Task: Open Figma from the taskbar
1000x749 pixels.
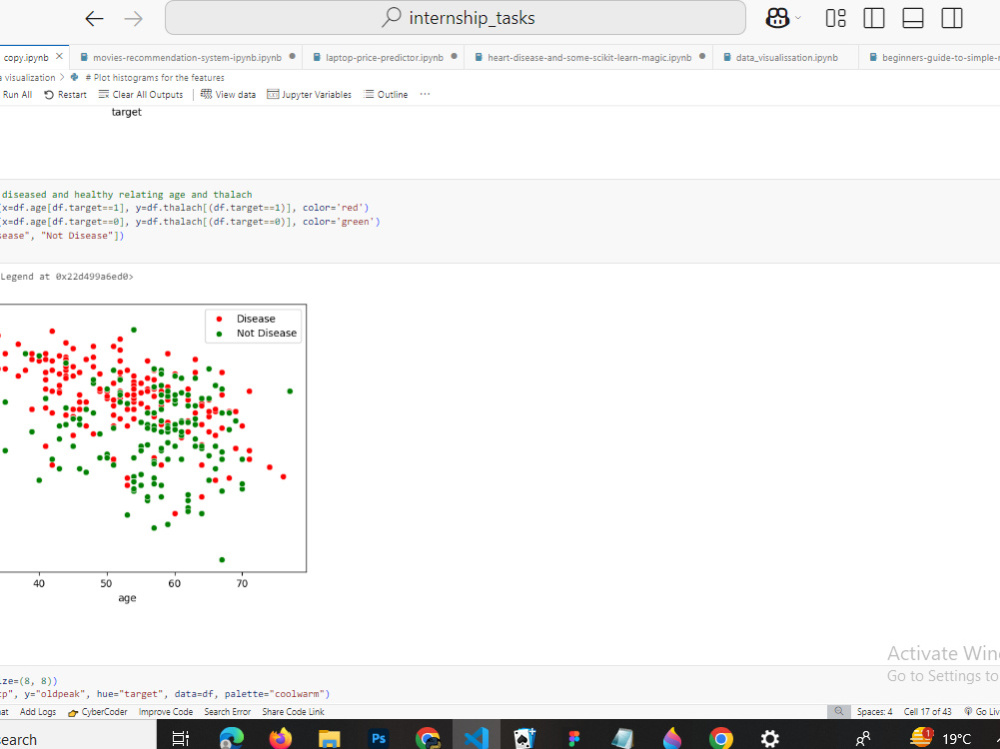Action: tap(574, 739)
